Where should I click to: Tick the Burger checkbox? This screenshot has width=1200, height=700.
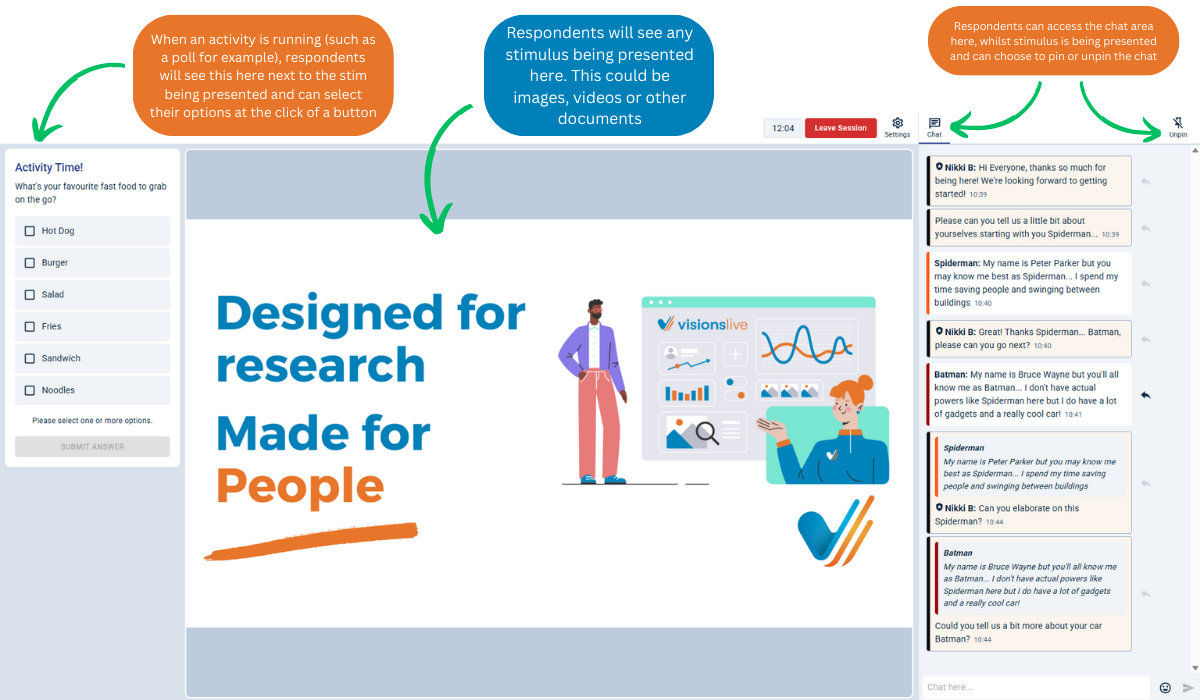[30, 263]
